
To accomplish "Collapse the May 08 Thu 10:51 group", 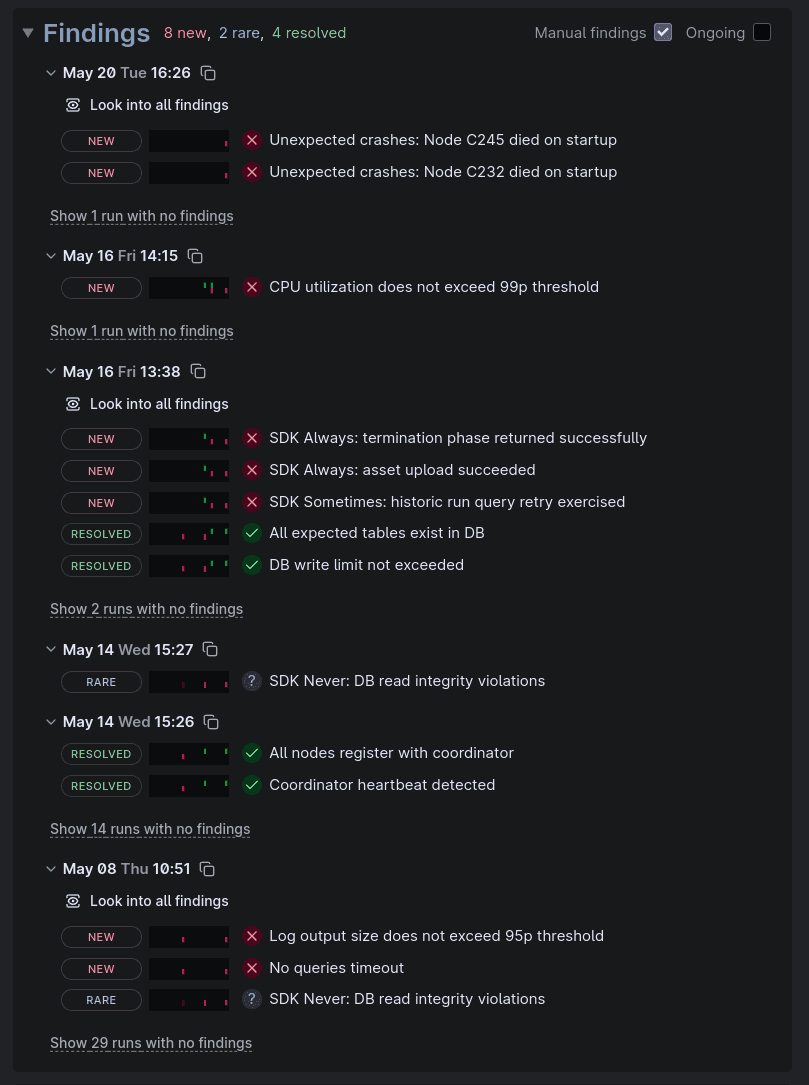I will coord(51,869).
